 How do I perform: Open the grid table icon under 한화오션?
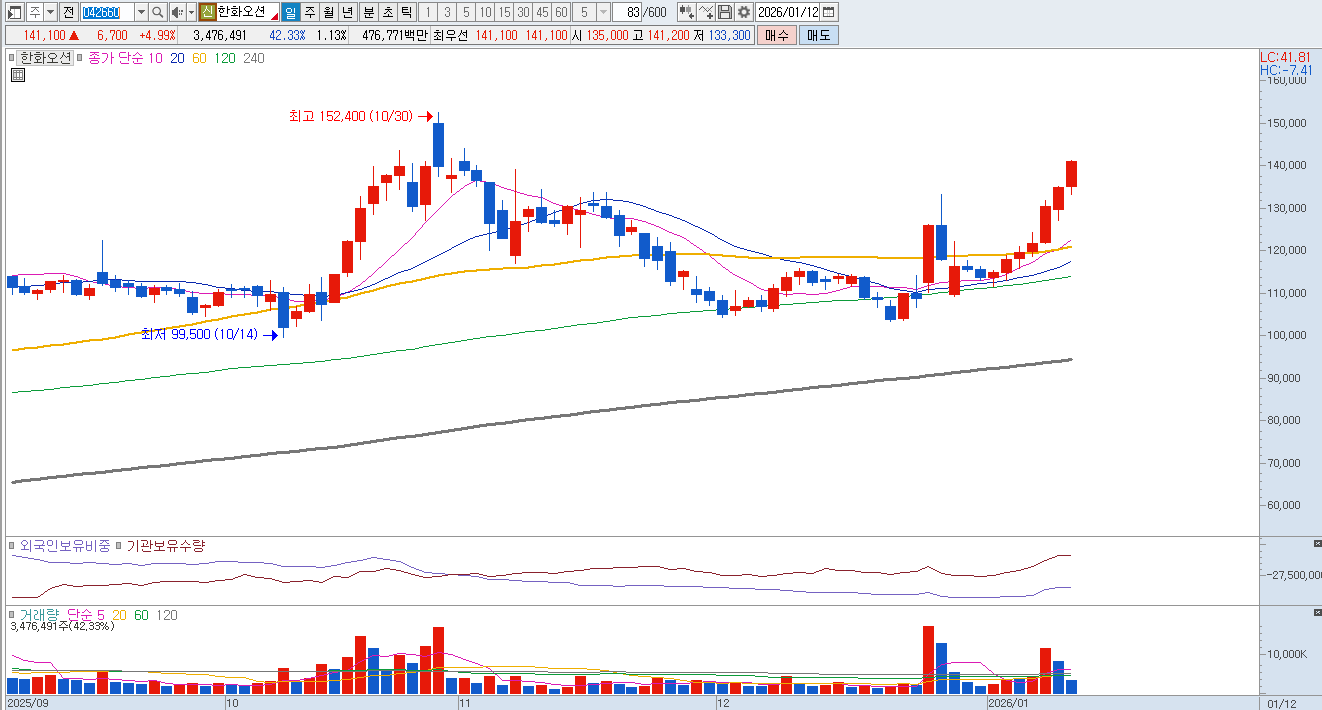pyautogui.click(x=18, y=75)
